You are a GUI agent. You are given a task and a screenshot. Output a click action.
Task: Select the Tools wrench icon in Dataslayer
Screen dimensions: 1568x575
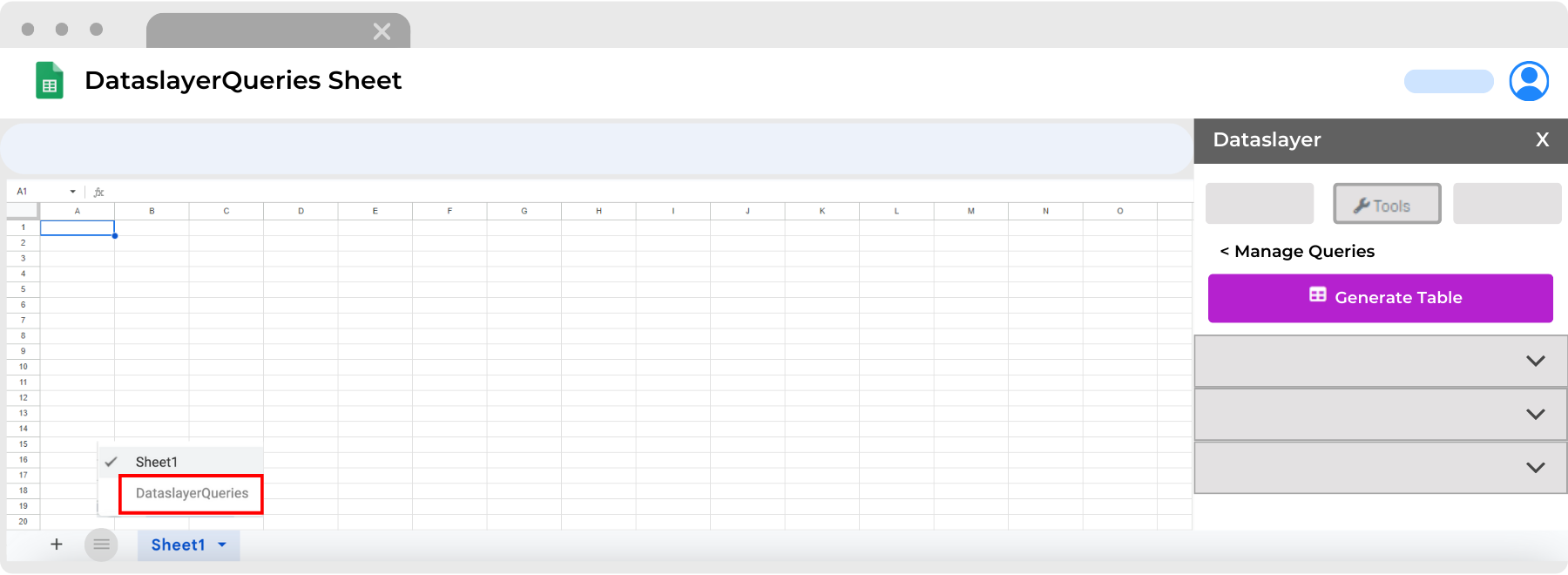pos(1361,205)
